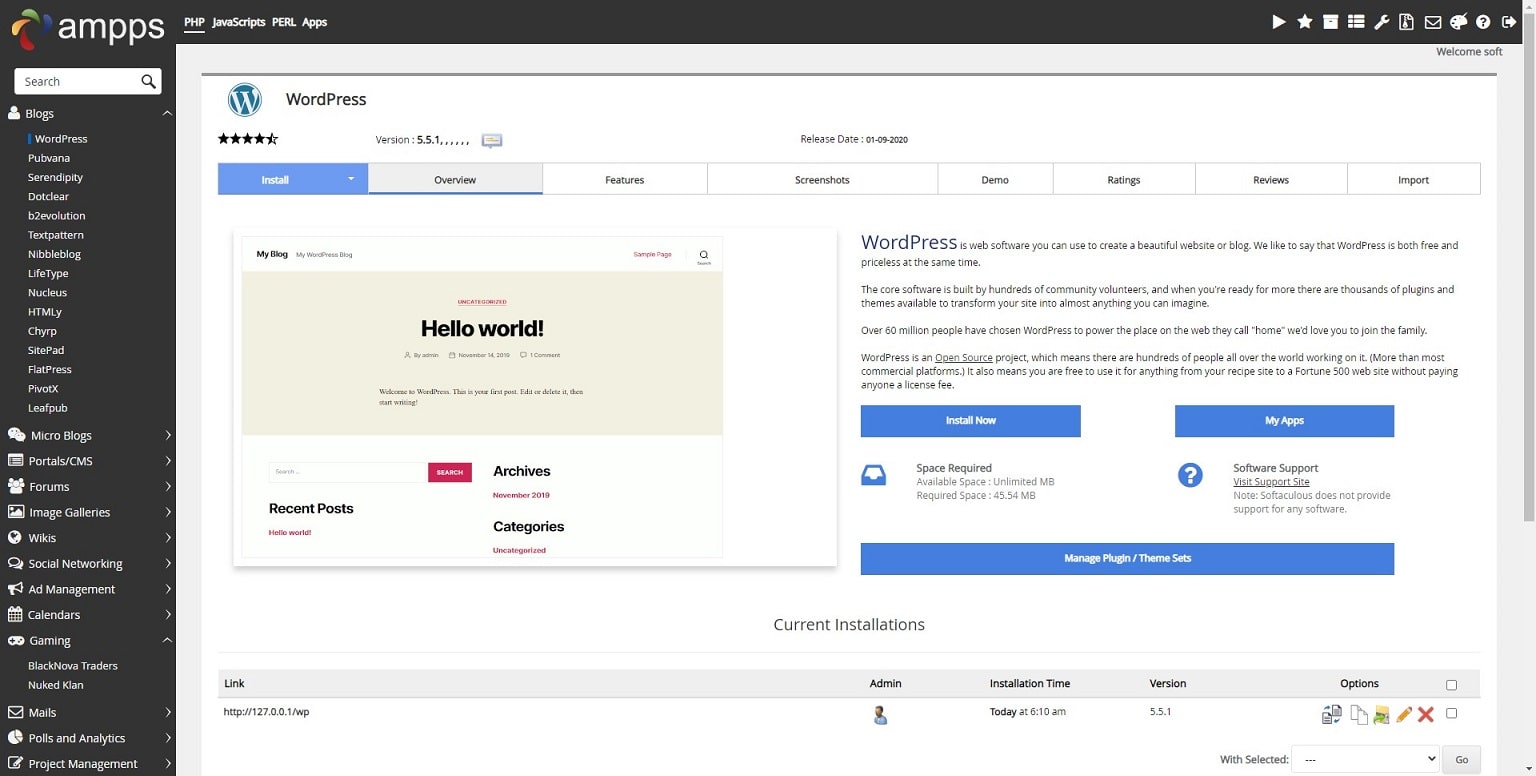Image resolution: width=1536 pixels, height=776 pixels.
Task: Expand the Social Networking category
Action: tap(88, 563)
